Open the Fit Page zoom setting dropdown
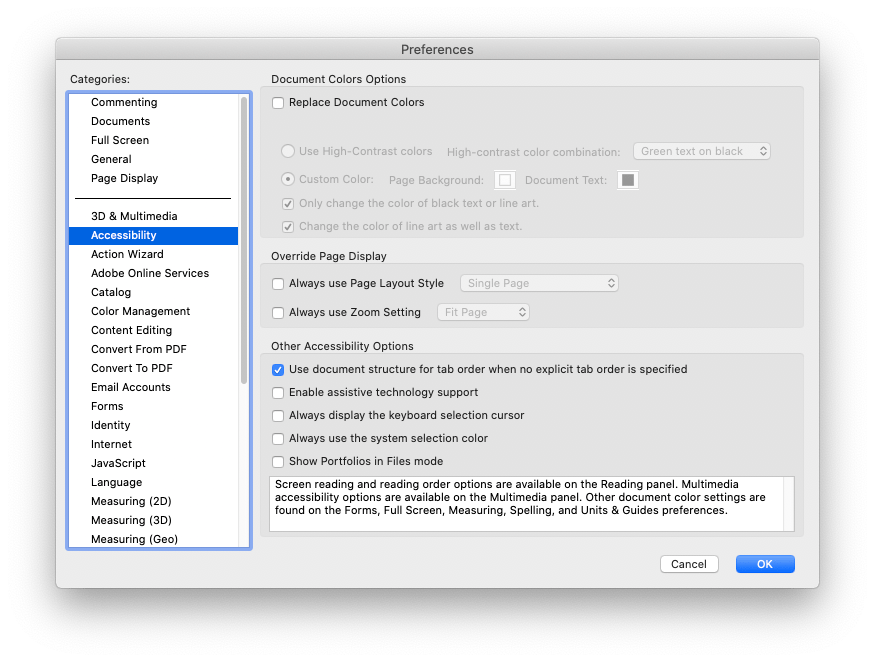 coord(483,312)
